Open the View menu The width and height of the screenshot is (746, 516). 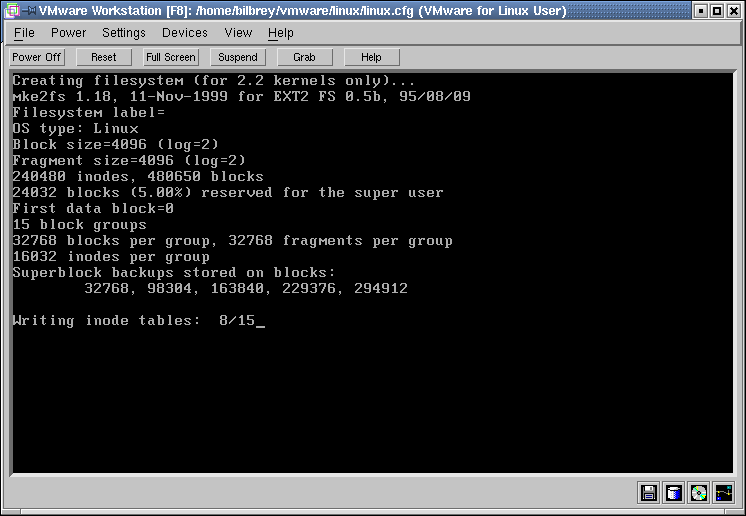[x=238, y=33]
